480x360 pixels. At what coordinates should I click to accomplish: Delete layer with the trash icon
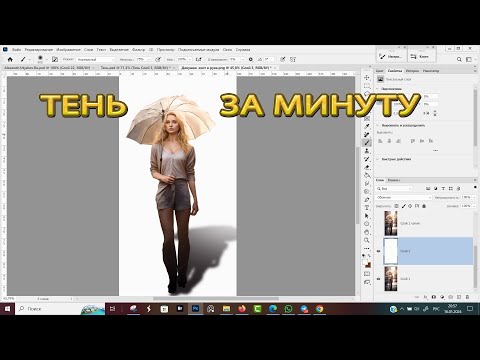(467, 297)
